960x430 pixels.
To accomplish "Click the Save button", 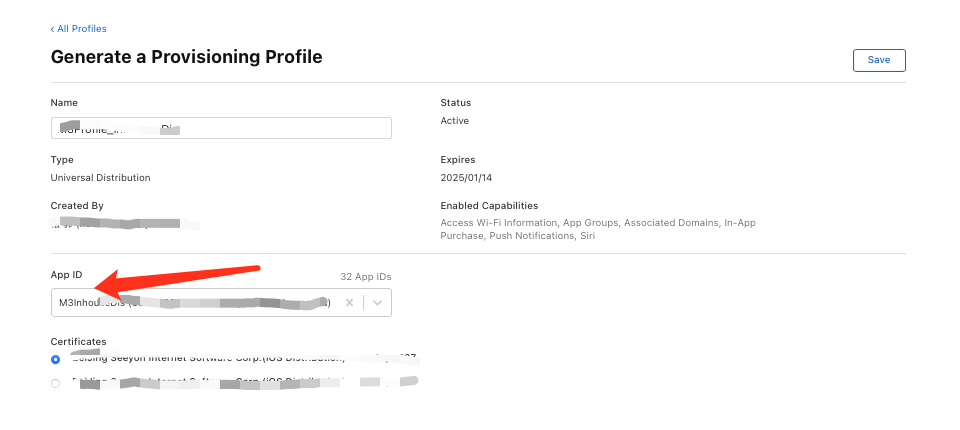I will pyautogui.click(x=878, y=60).
